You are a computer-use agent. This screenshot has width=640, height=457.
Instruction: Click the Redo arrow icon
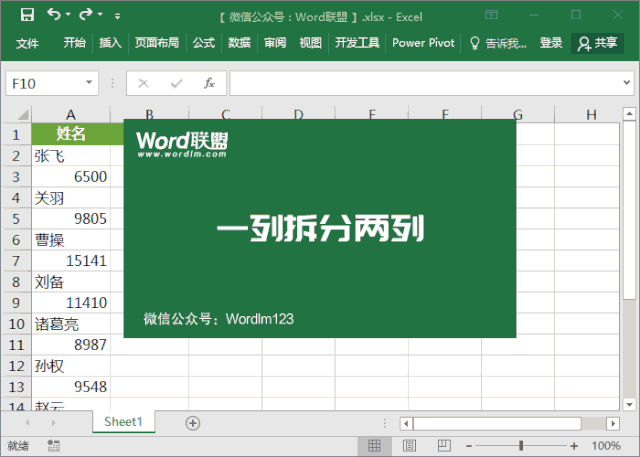86,15
